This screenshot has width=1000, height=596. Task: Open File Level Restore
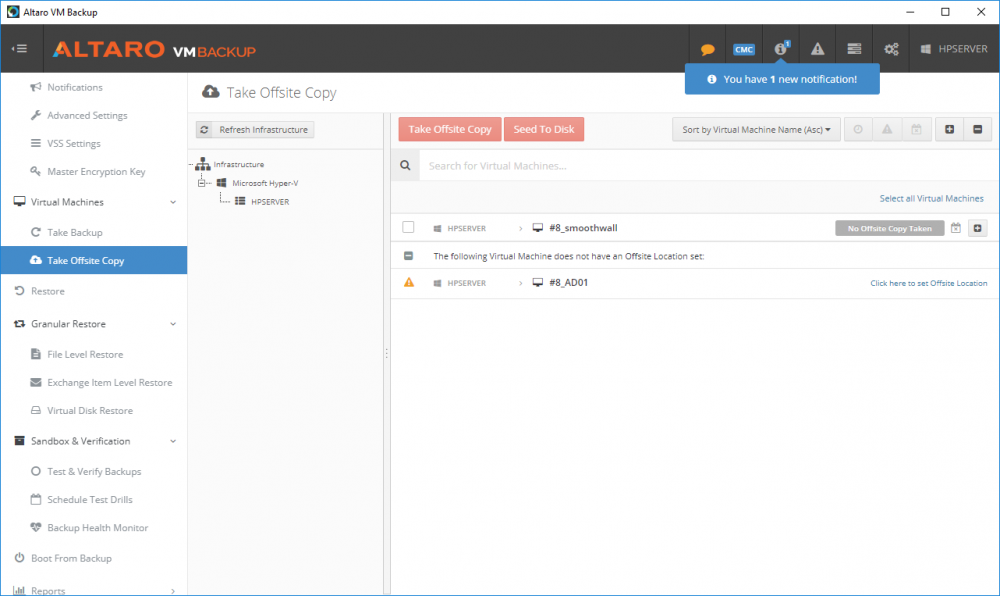[x=85, y=354]
